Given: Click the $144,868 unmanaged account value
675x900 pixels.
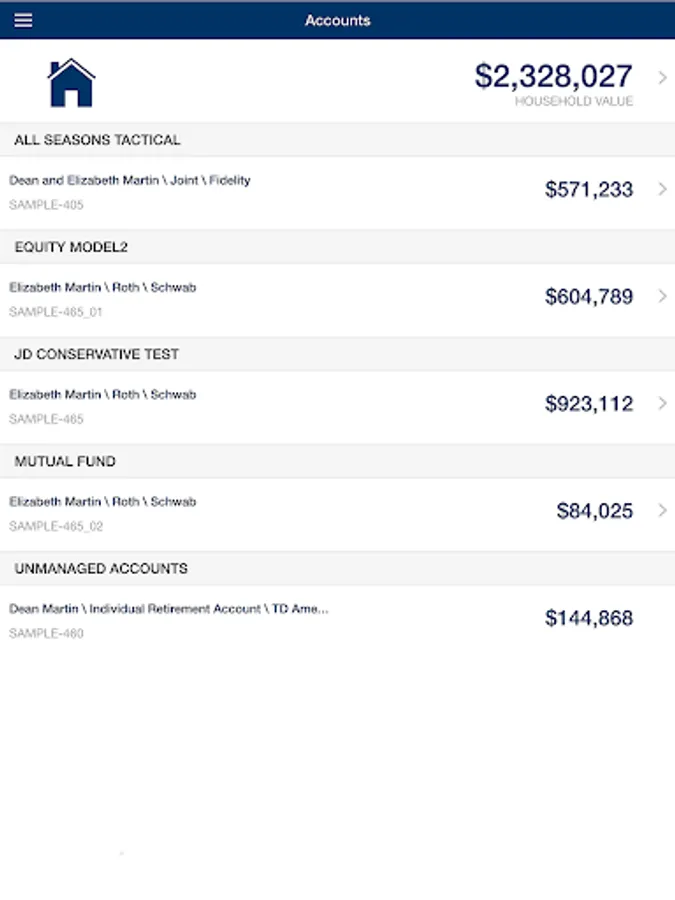Looking at the screenshot, I should tap(589, 618).
